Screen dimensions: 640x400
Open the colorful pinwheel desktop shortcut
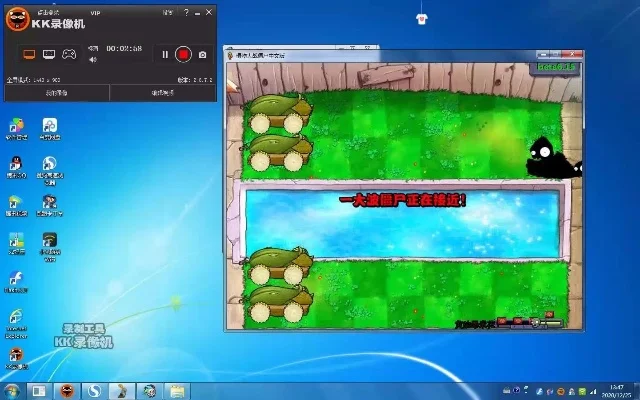[x=16, y=129]
